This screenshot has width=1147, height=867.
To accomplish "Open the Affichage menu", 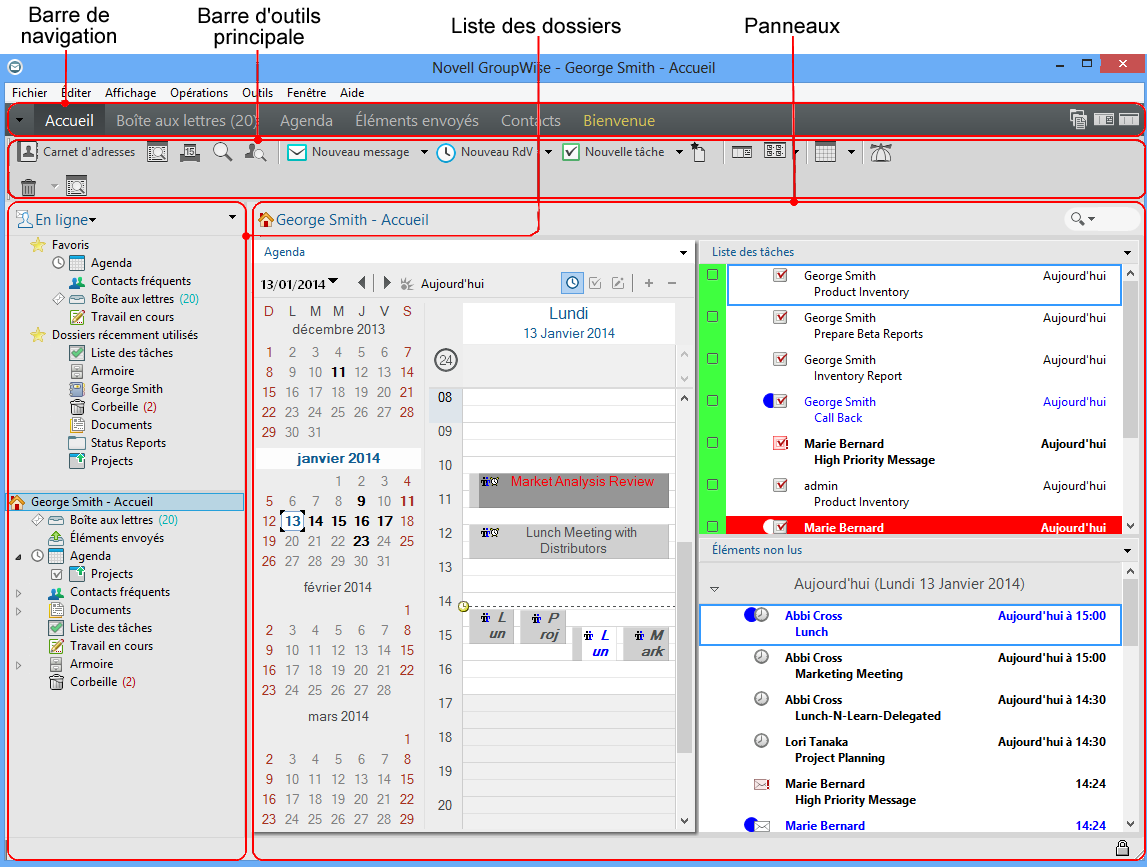I will coord(130,93).
